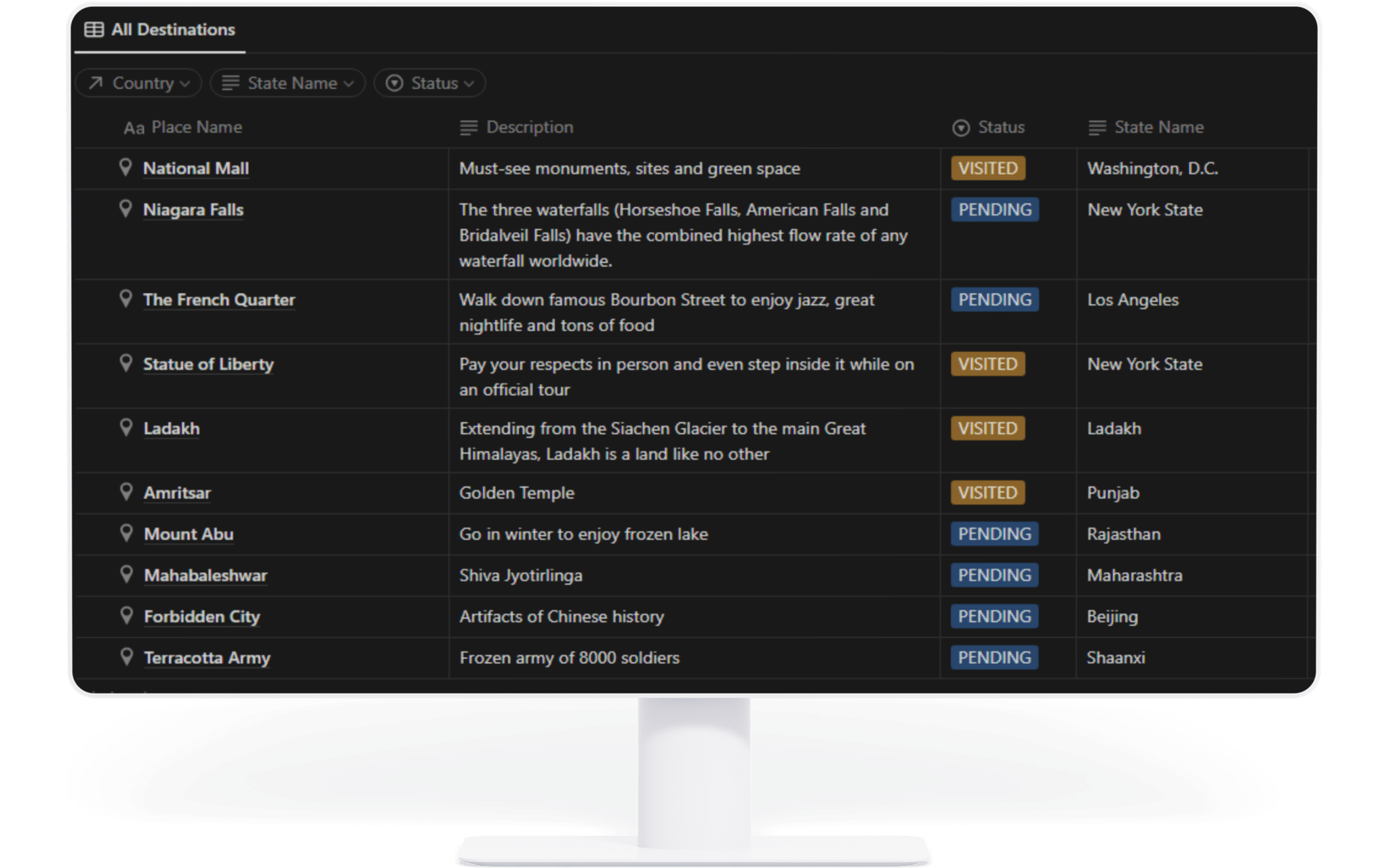Image resolution: width=1389 pixels, height=868 pixels.
Task: Open the Terracotta Army page link
Action: (x=207, y=658)
